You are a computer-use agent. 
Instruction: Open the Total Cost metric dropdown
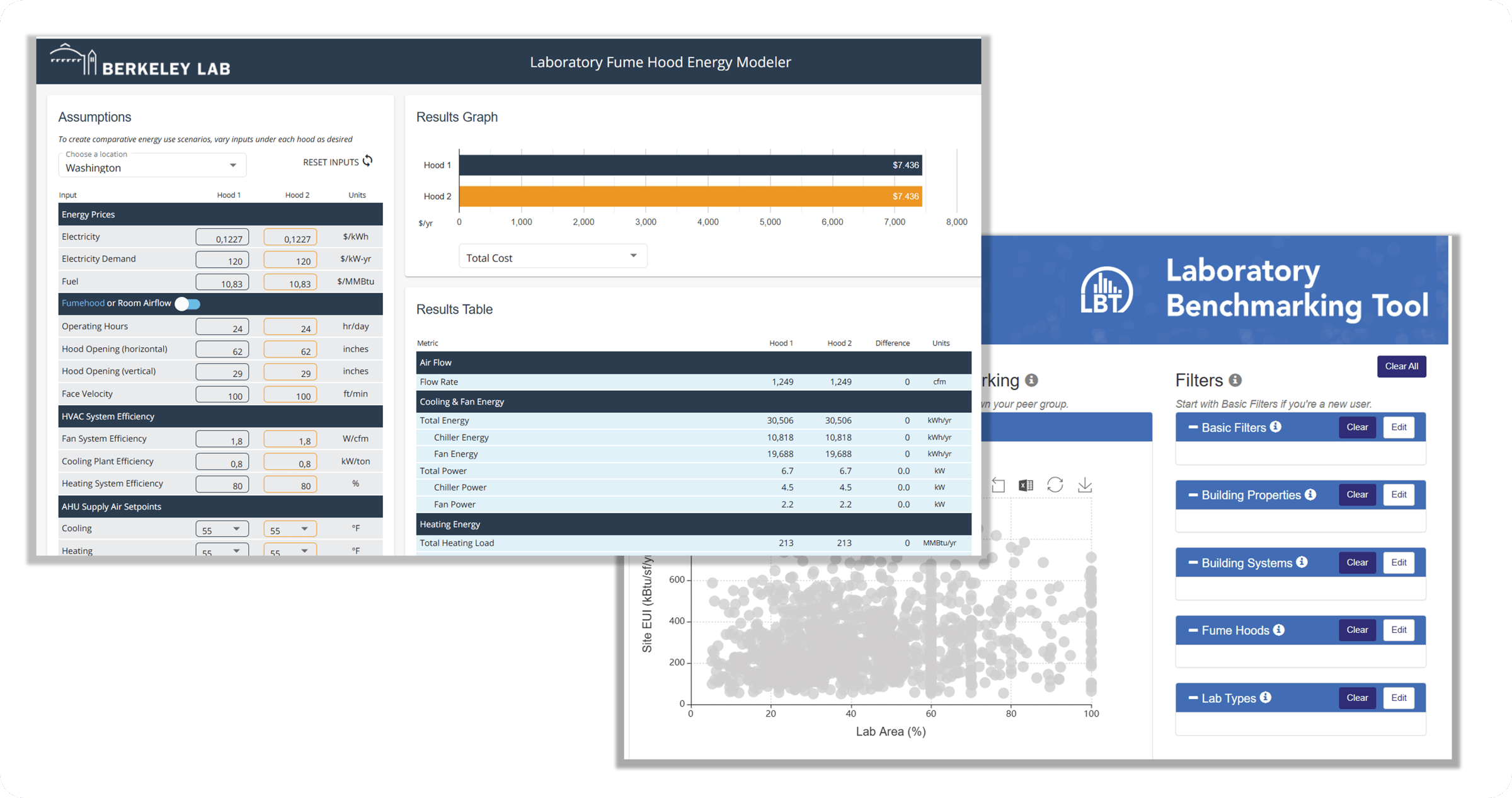pos(552,257)
